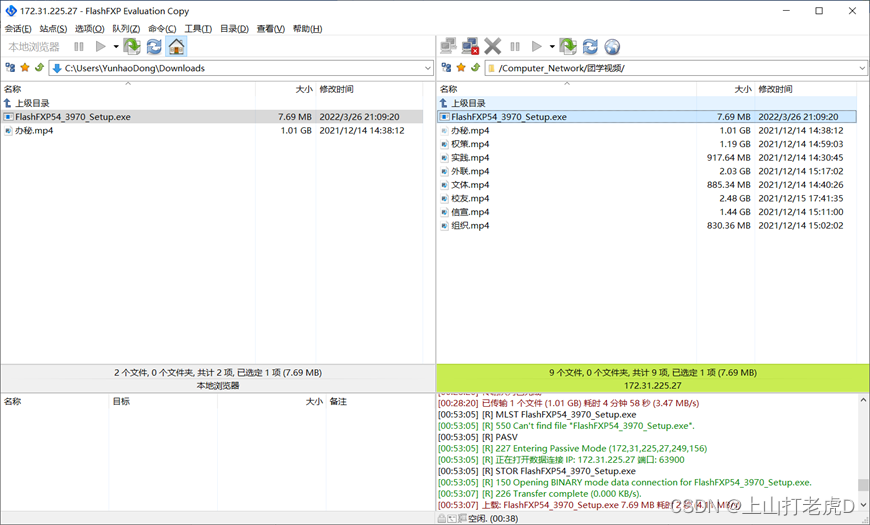Click the remote pane Connect icon
The image size is (870, 525).
pos(448,46)
